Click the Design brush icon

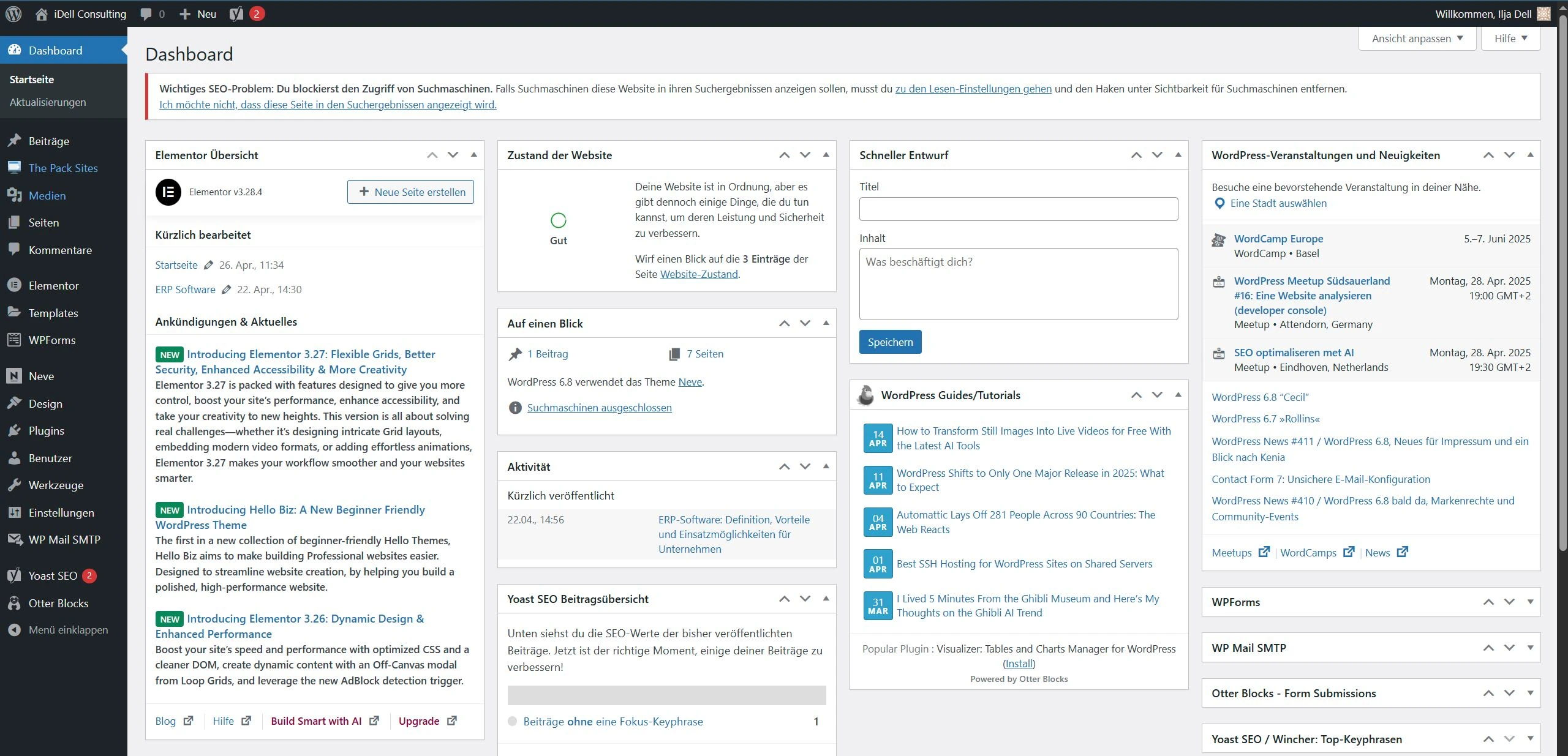click(x=14, y=403)
